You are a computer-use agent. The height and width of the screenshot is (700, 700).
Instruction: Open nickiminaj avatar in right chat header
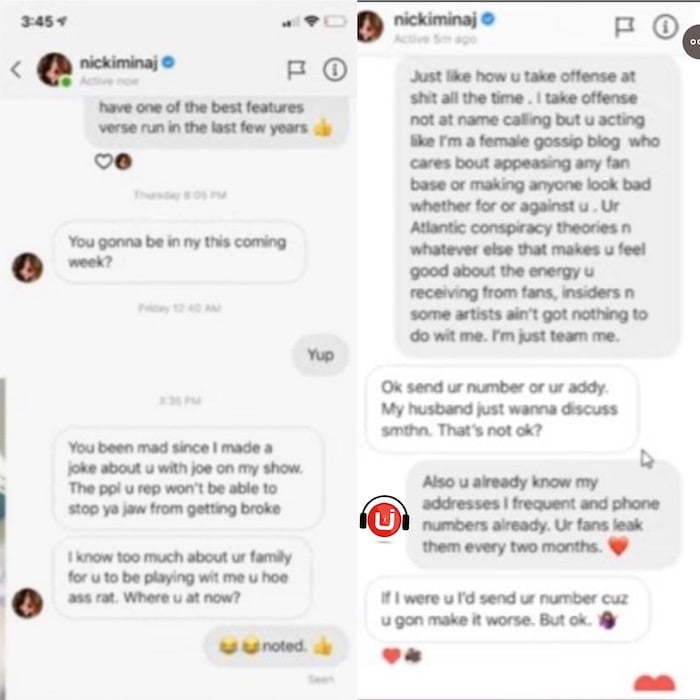[370, 26]
